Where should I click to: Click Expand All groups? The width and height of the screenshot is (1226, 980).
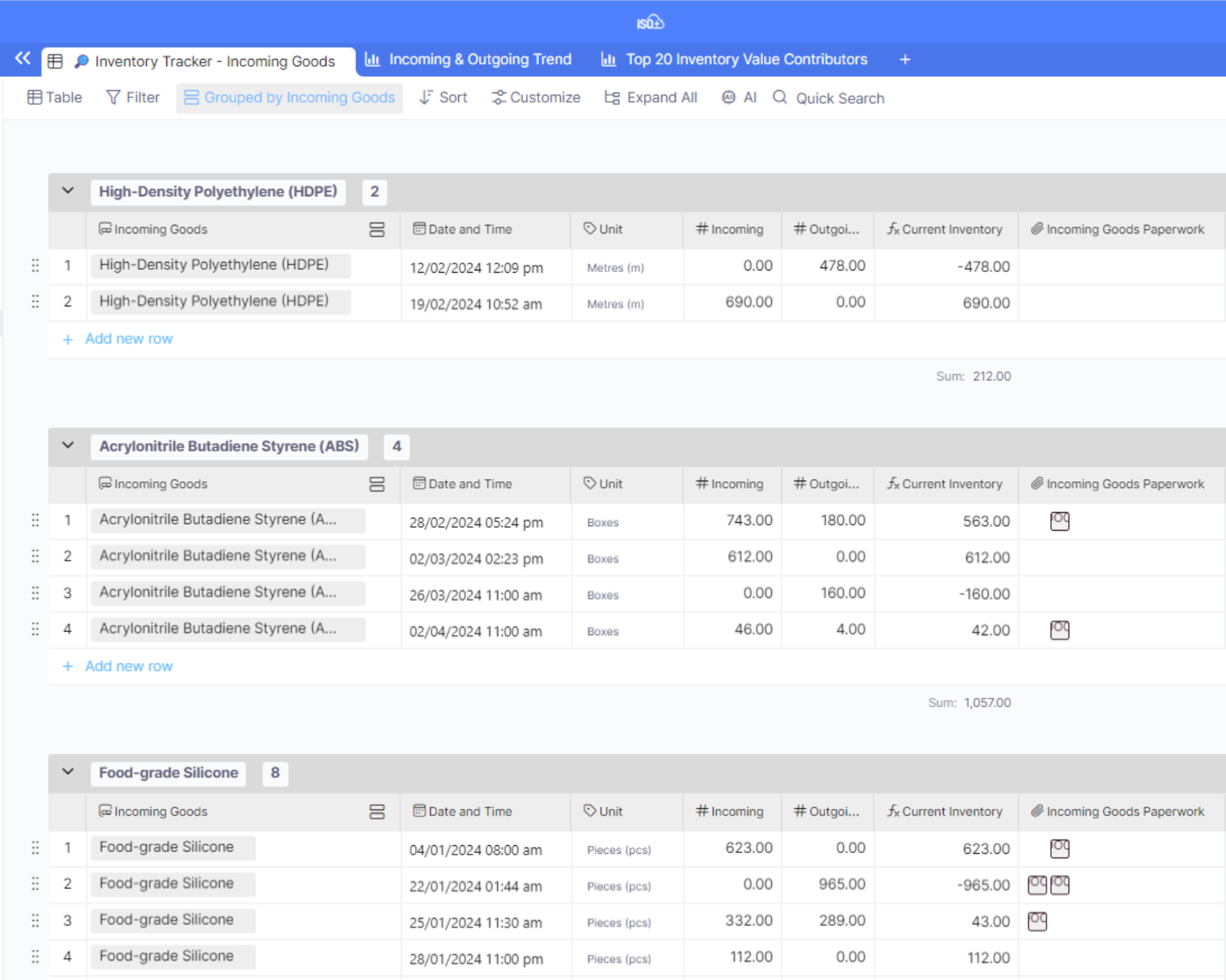click(650, 98)
